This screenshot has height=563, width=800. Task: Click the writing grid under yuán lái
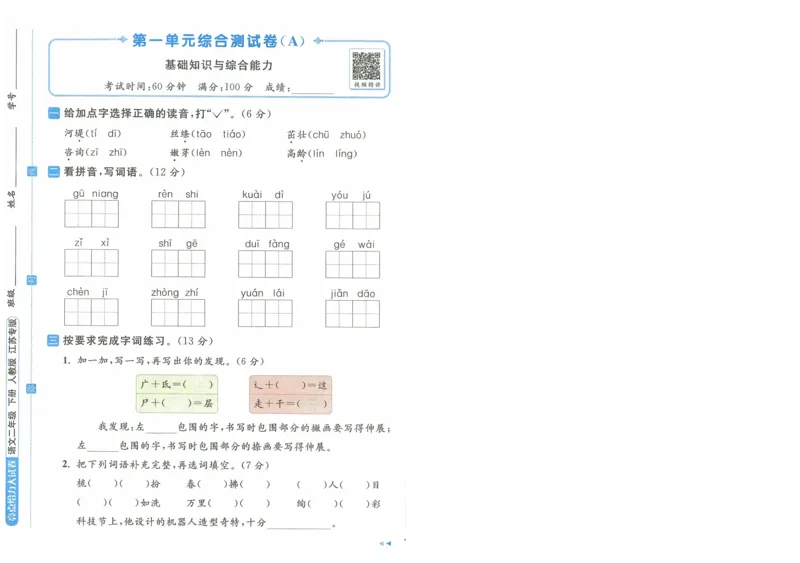[x=265, y=313]
